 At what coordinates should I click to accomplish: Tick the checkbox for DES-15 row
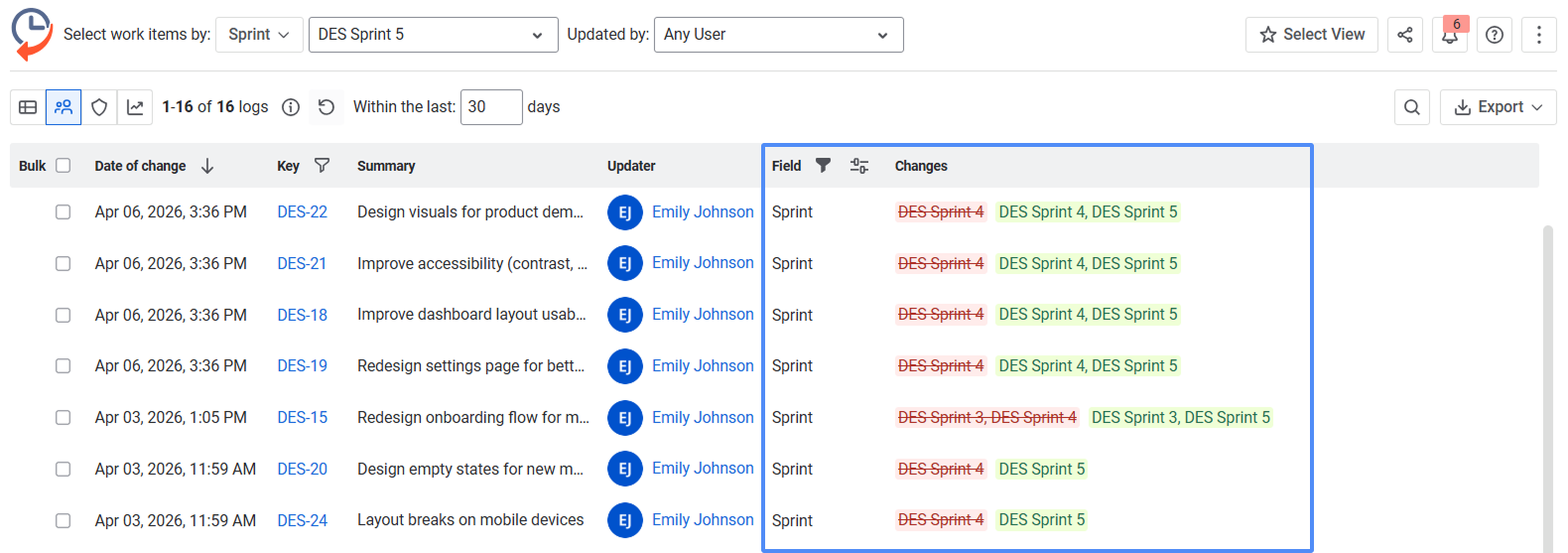click(64, 418)
